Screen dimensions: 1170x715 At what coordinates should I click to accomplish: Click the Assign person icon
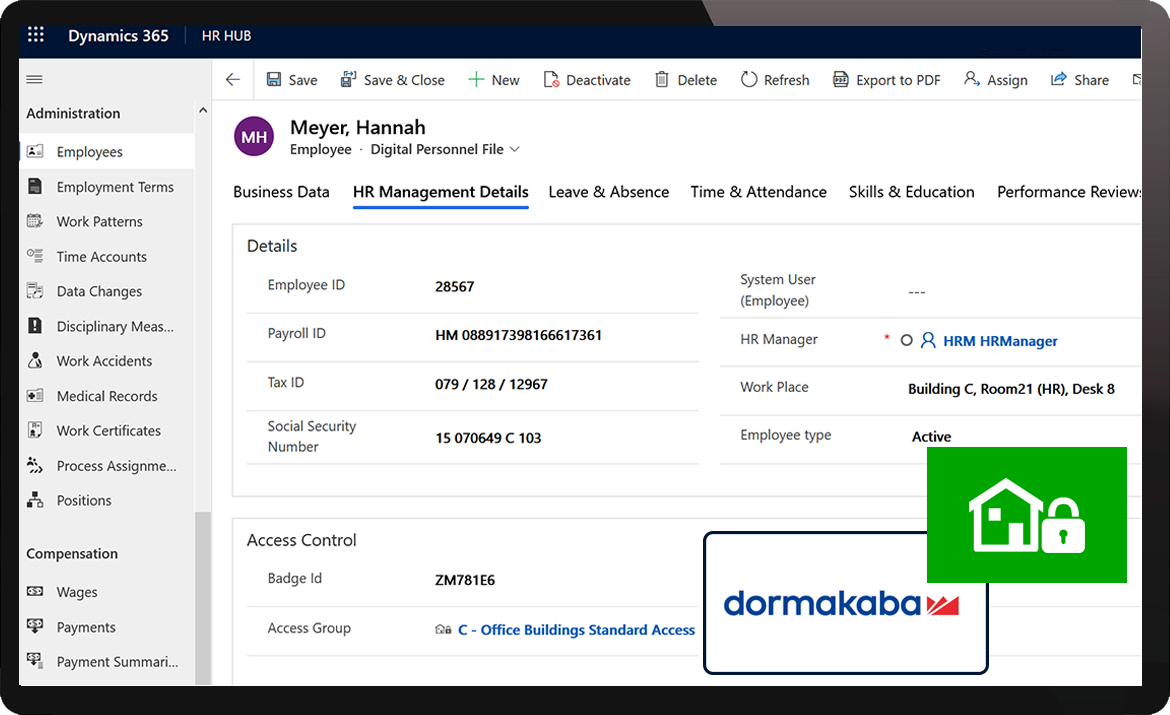[972, 78]
